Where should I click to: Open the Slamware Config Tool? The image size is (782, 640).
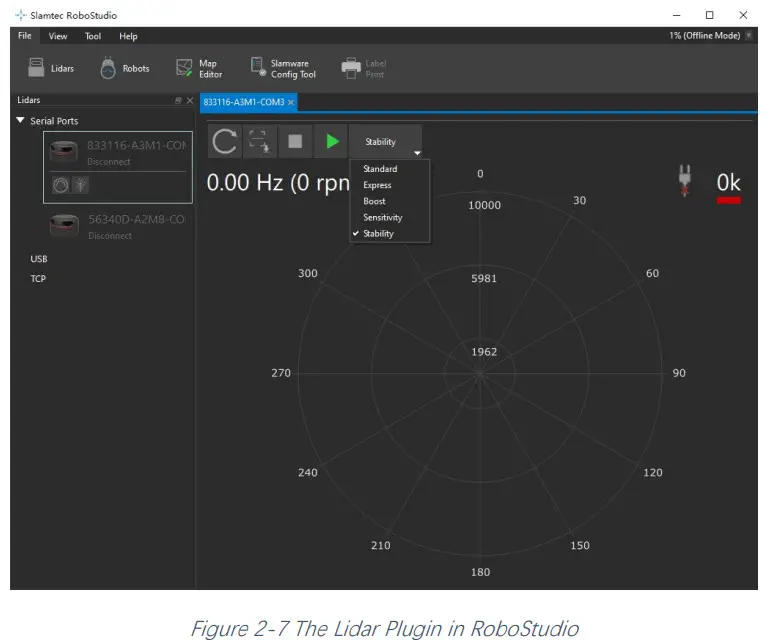tap(283, 68)
